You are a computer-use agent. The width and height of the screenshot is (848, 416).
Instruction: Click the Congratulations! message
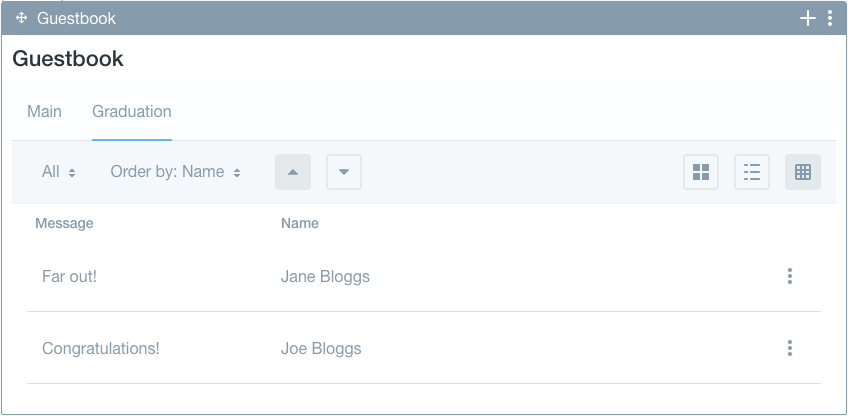point(101,348)
